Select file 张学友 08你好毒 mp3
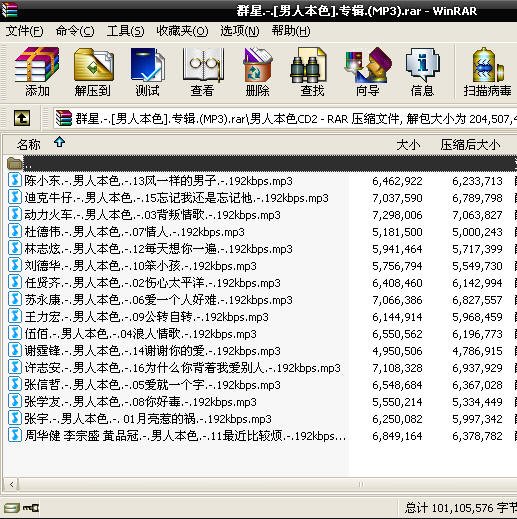The image size is (517, 519). [140, 402]
